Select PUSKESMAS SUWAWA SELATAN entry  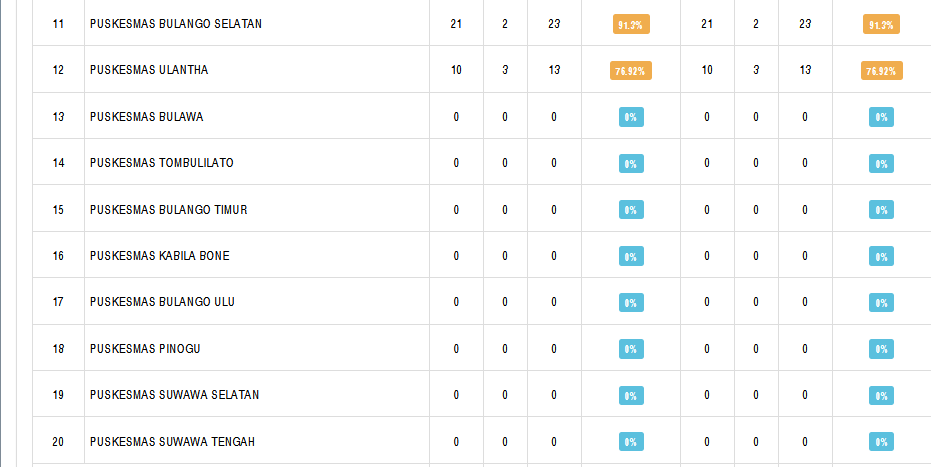175,395
